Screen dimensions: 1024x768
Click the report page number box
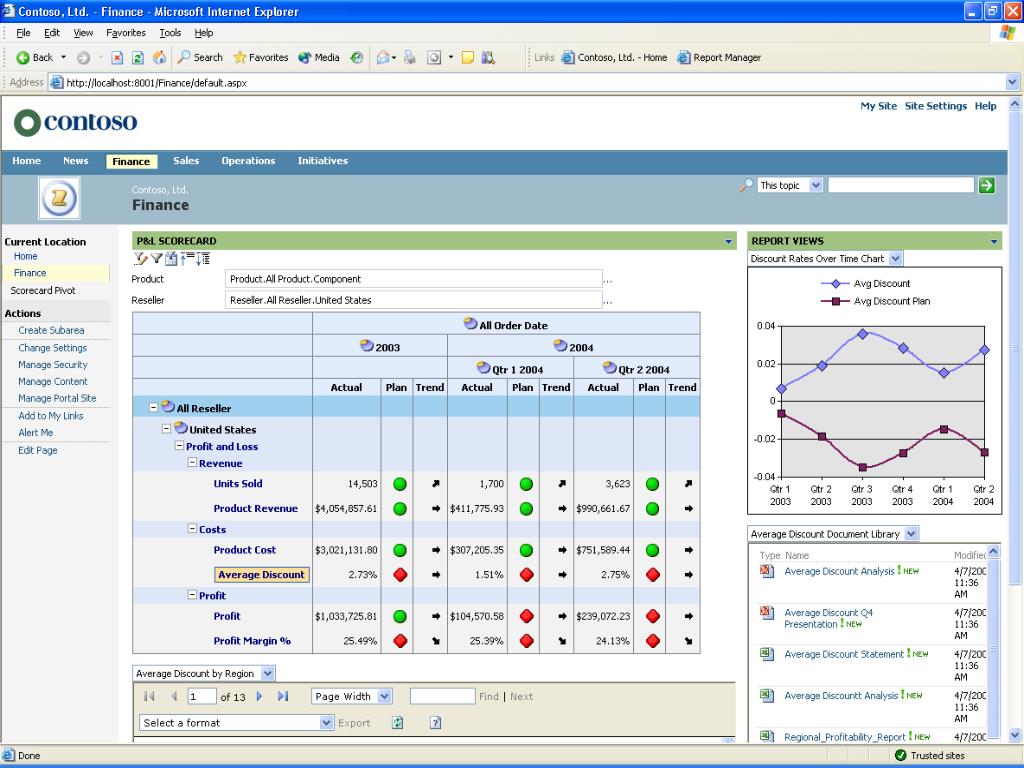click(x=202, y=696)
